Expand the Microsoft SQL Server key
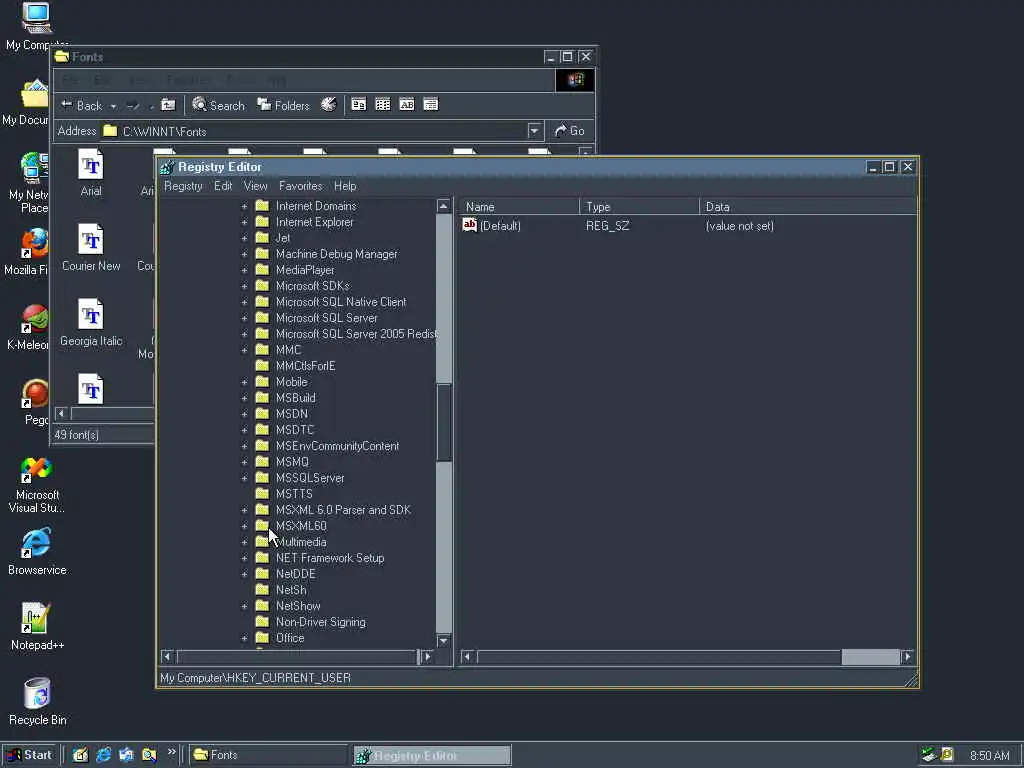 point(244,318)
